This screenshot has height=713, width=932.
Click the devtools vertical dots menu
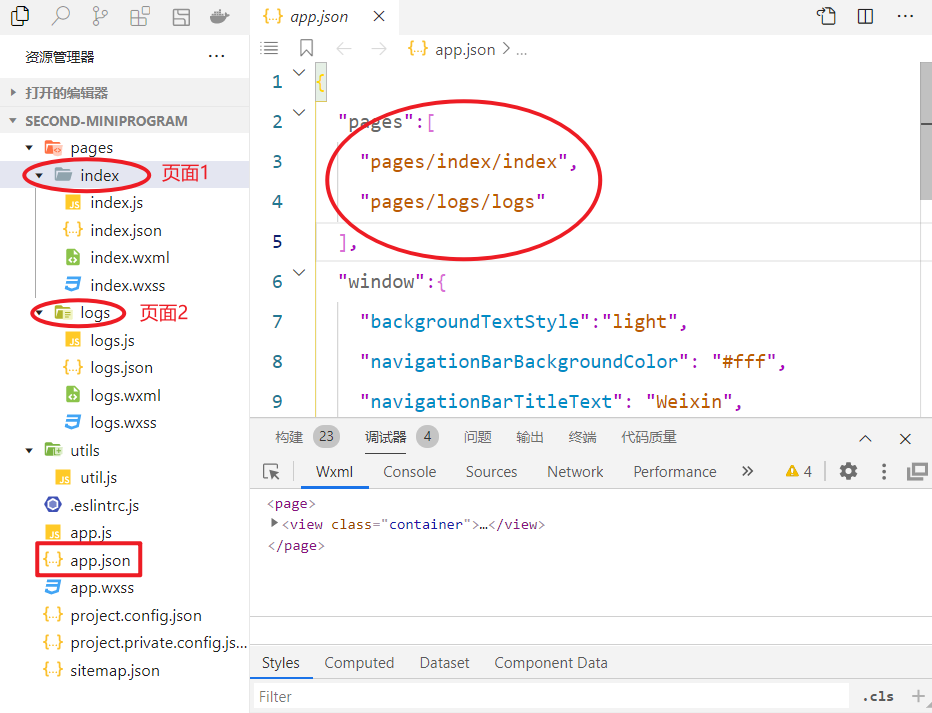(884, 471)
